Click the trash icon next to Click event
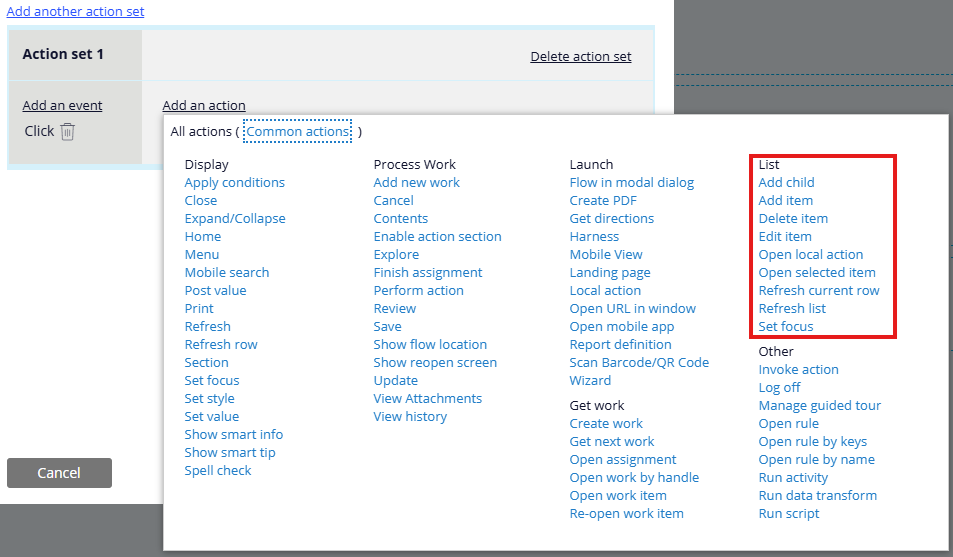 pyautogui.click(x=67, y=131)
